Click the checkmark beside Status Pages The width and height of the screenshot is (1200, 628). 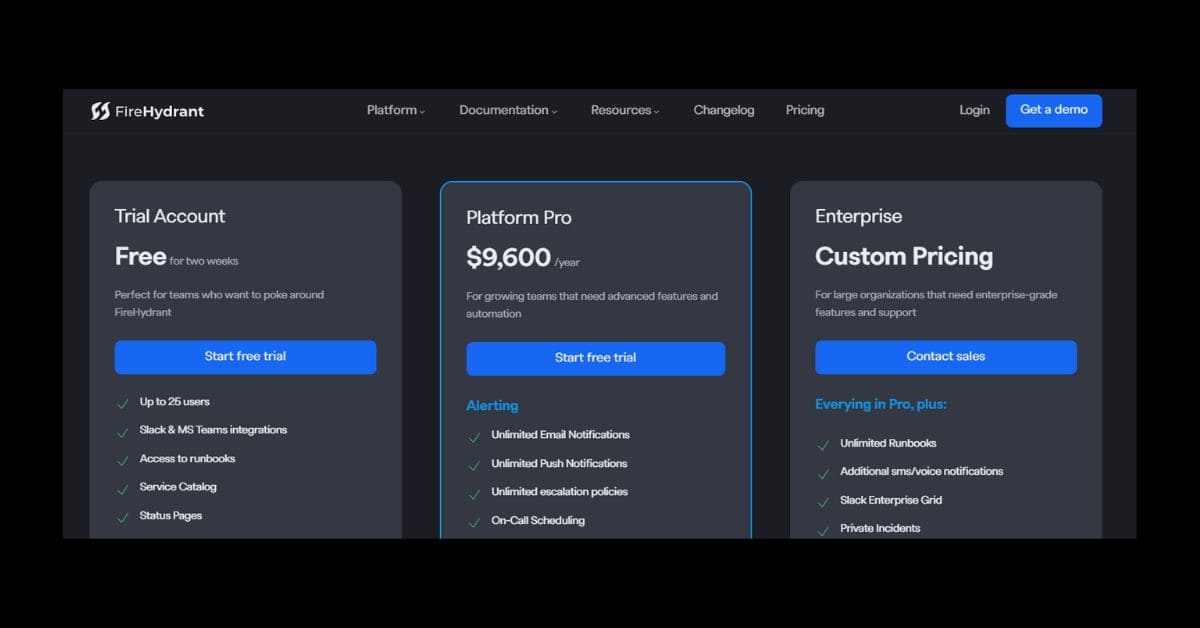click(x=123, y=517)
